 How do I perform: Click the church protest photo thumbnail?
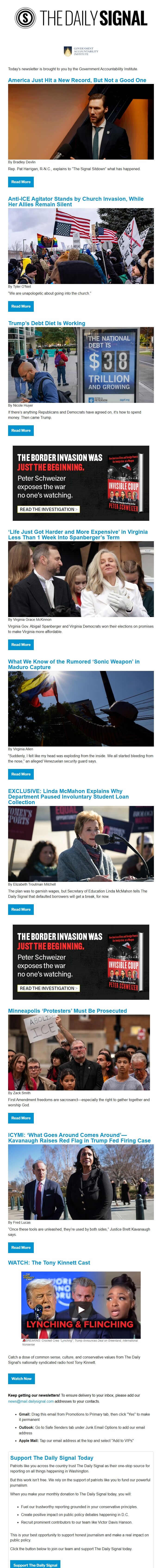coord(81,246)
